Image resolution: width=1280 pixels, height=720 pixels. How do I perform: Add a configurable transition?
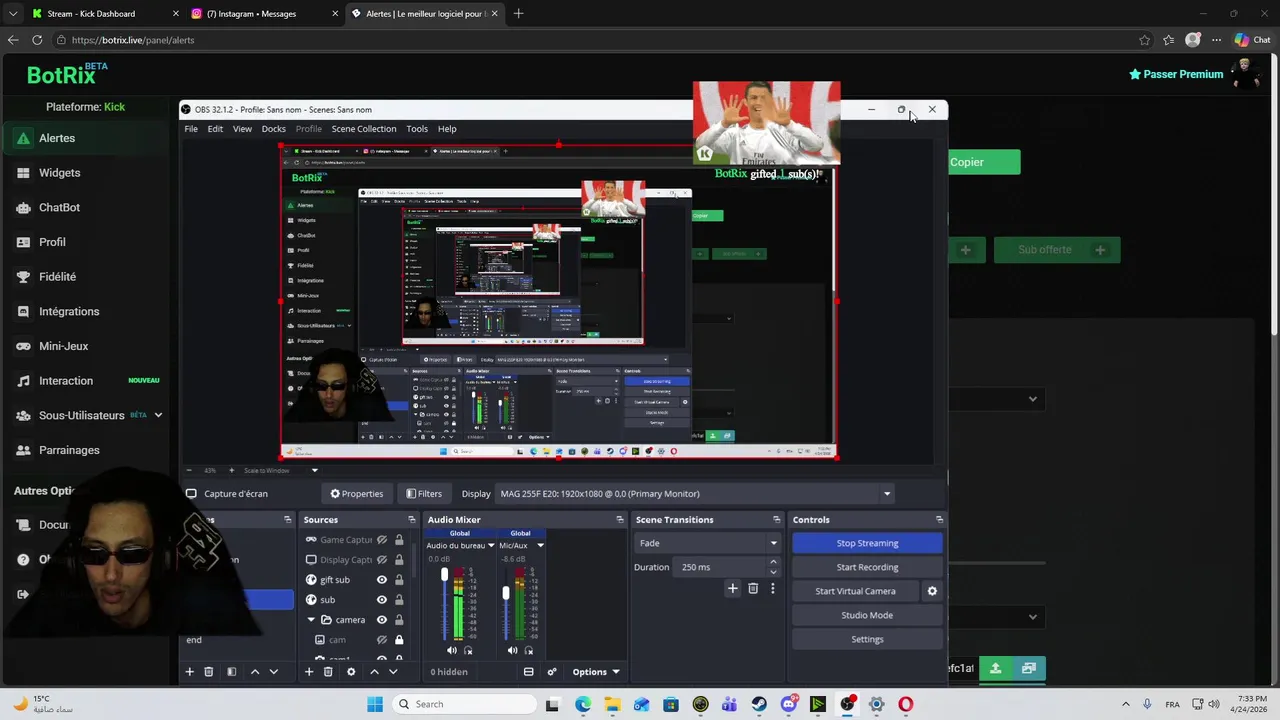point(733,589)
